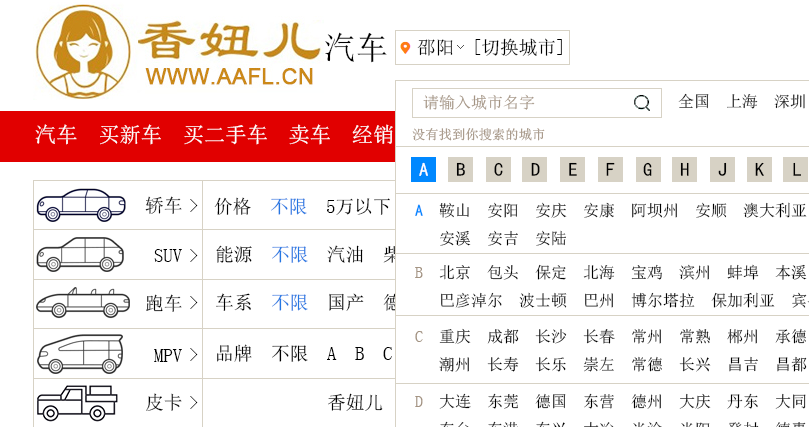Select letter tab J
The width and height of the screenshot is (809, 427).
coord(722,169)
